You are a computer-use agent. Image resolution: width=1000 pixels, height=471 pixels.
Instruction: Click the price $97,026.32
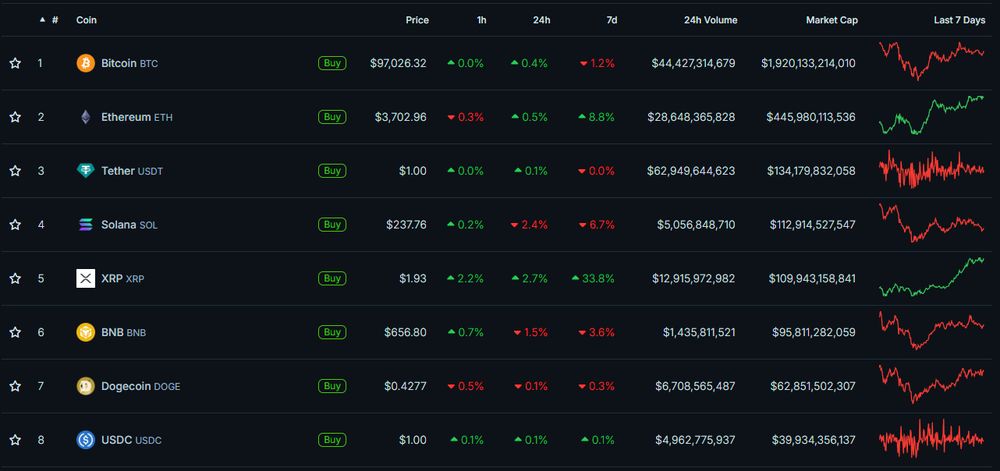pos(398,64)
